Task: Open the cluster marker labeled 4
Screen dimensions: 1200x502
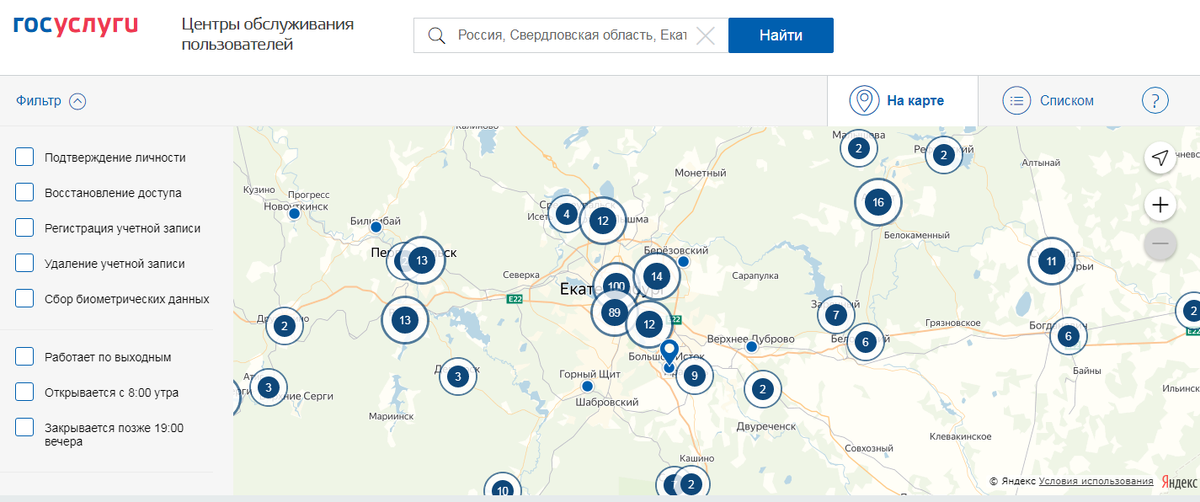Action: pos(566,214)
